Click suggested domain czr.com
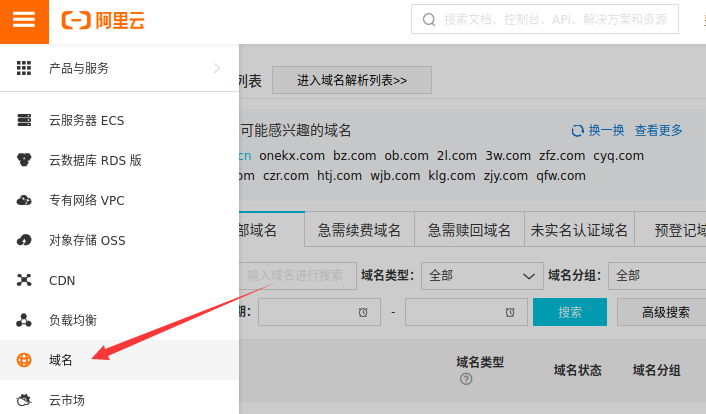Viewport: 706px width, 414px height. 286,176
